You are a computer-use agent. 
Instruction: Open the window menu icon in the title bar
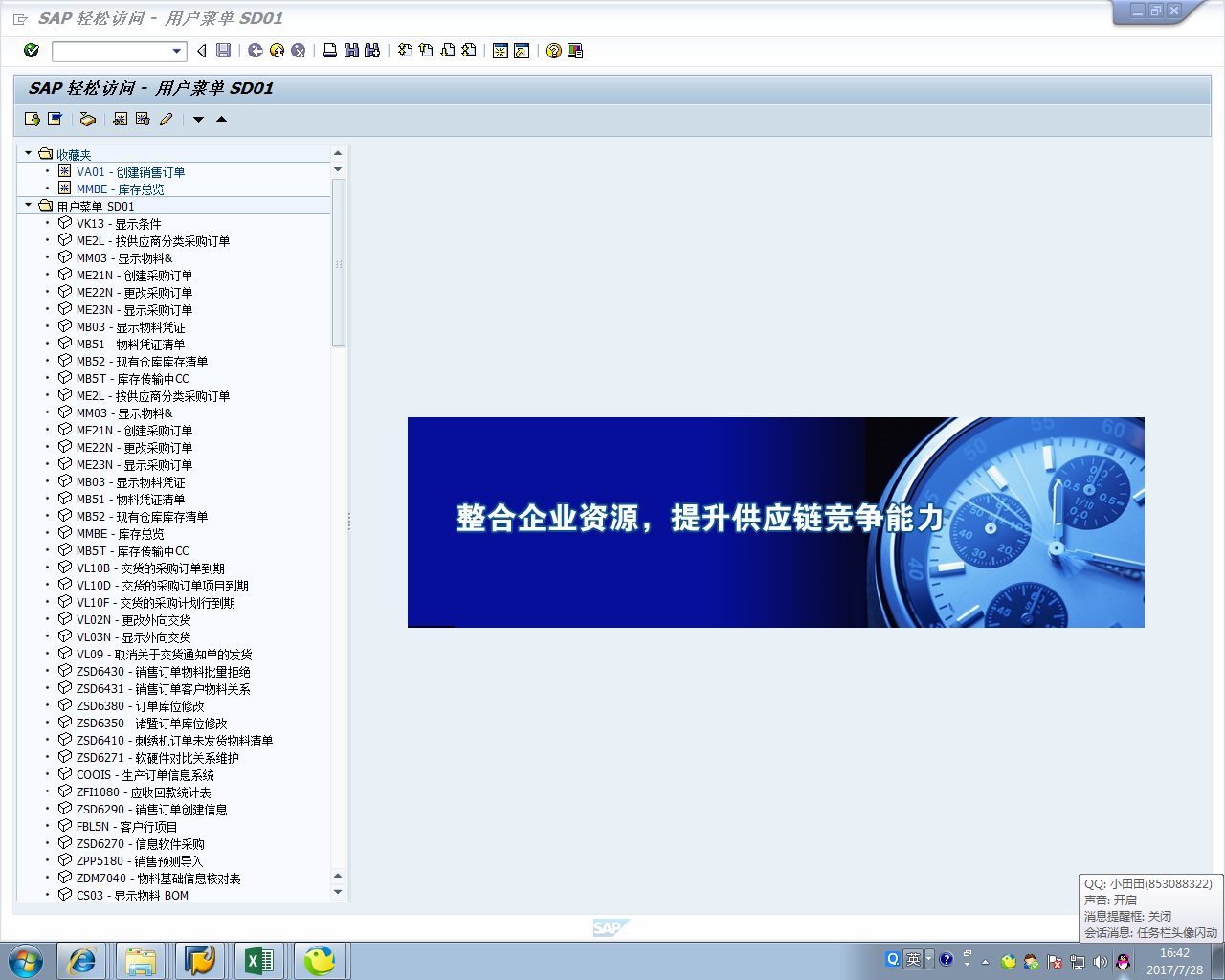point(20,19)
